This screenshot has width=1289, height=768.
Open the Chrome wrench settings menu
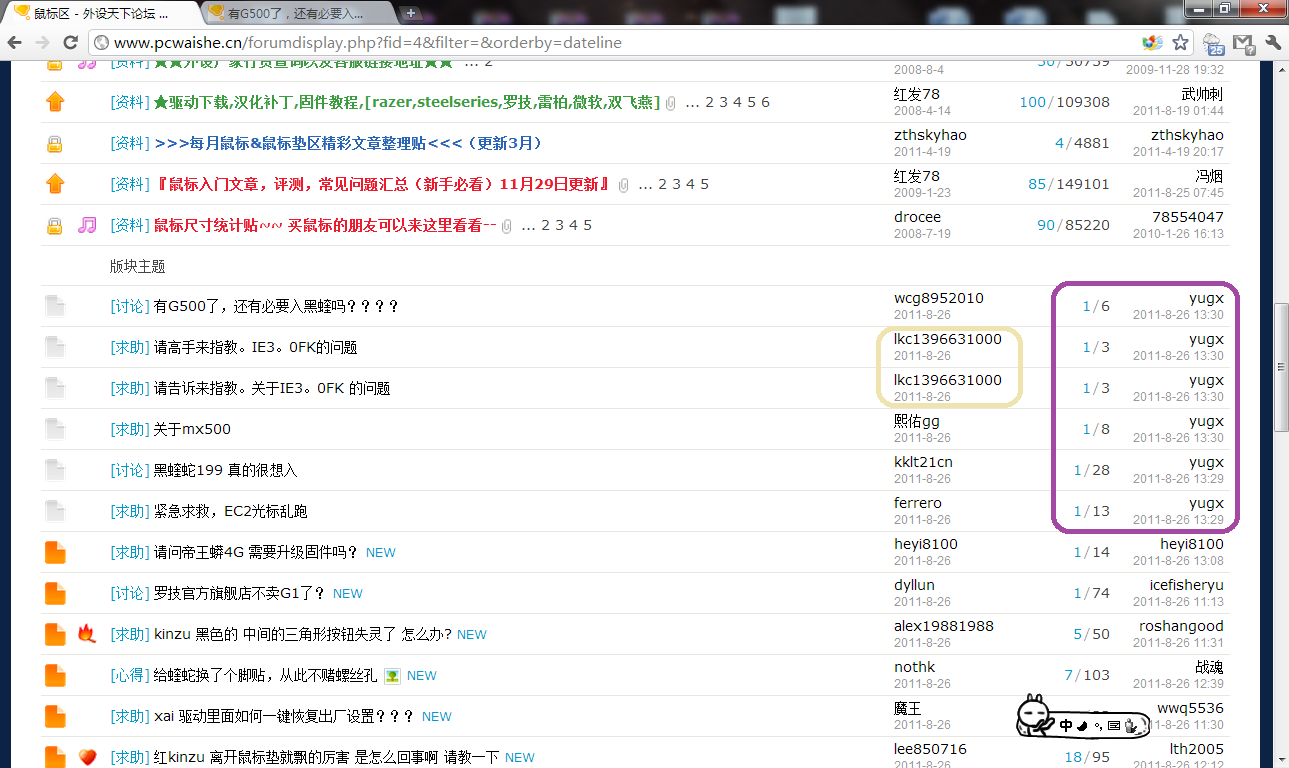(1273, 43)
